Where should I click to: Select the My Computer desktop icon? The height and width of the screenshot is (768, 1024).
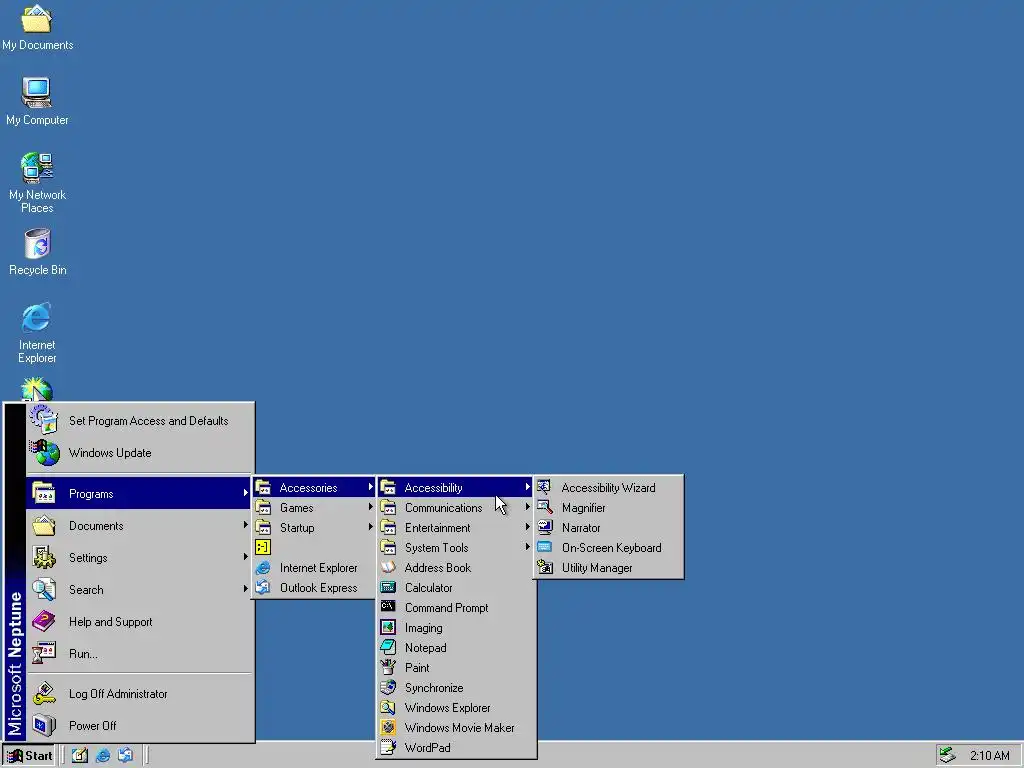37,101
